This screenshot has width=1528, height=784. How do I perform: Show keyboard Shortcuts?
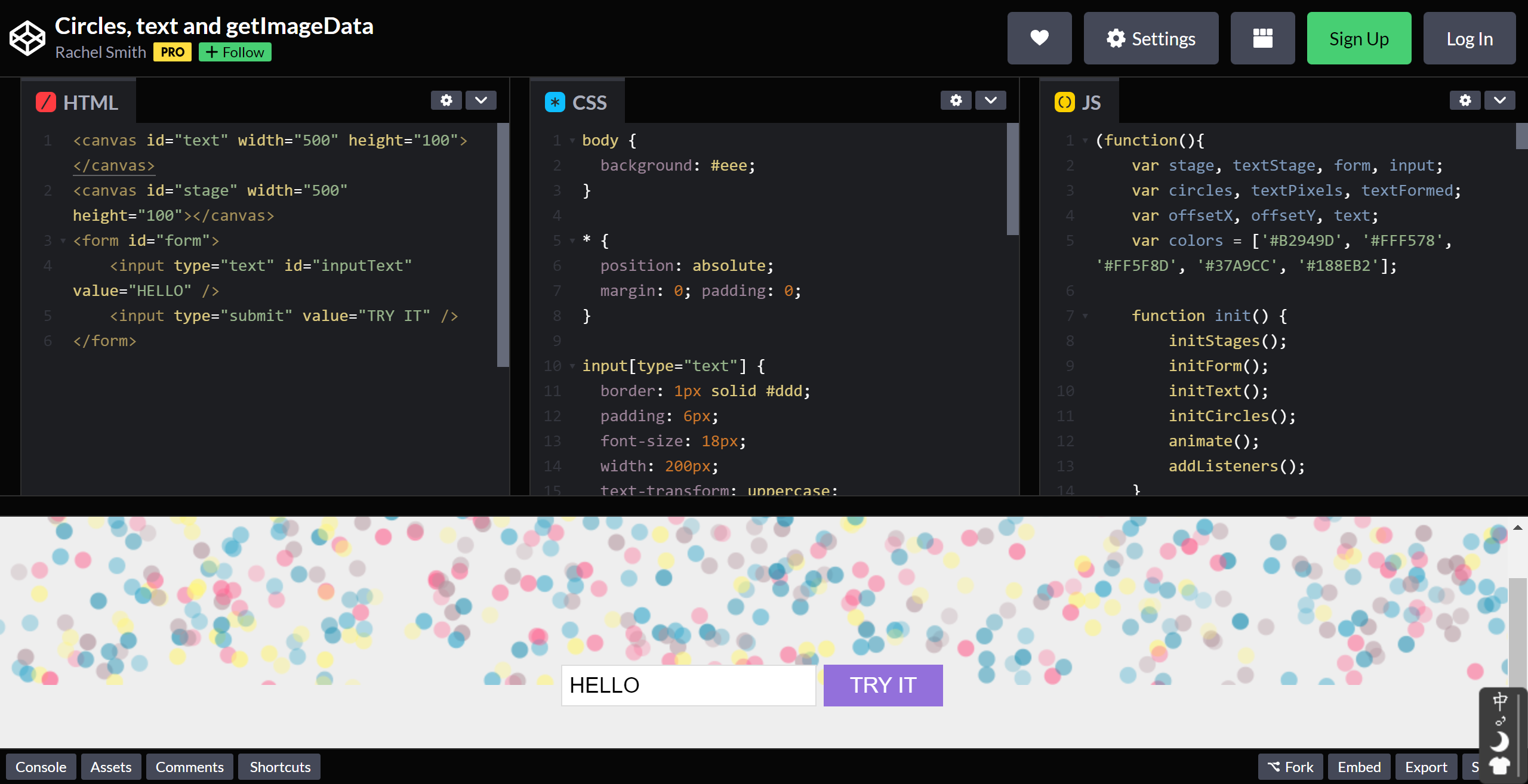point(279,767)
